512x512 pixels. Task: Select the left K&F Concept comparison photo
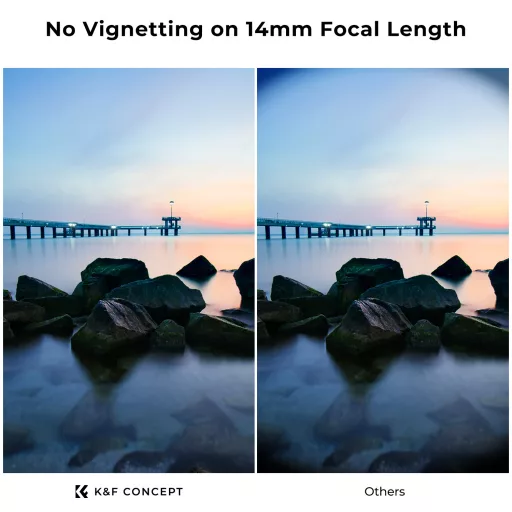click(129, 270)
